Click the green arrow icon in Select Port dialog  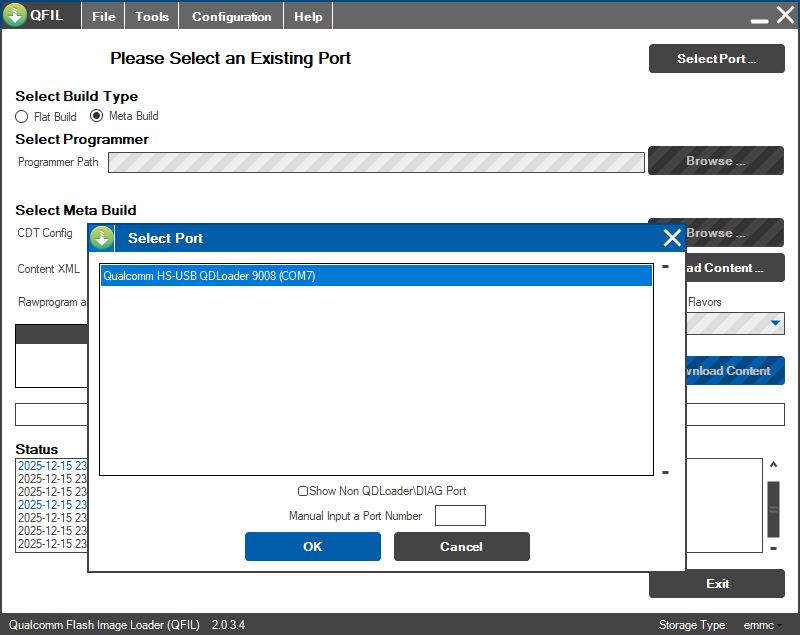(x=102, y=238)
